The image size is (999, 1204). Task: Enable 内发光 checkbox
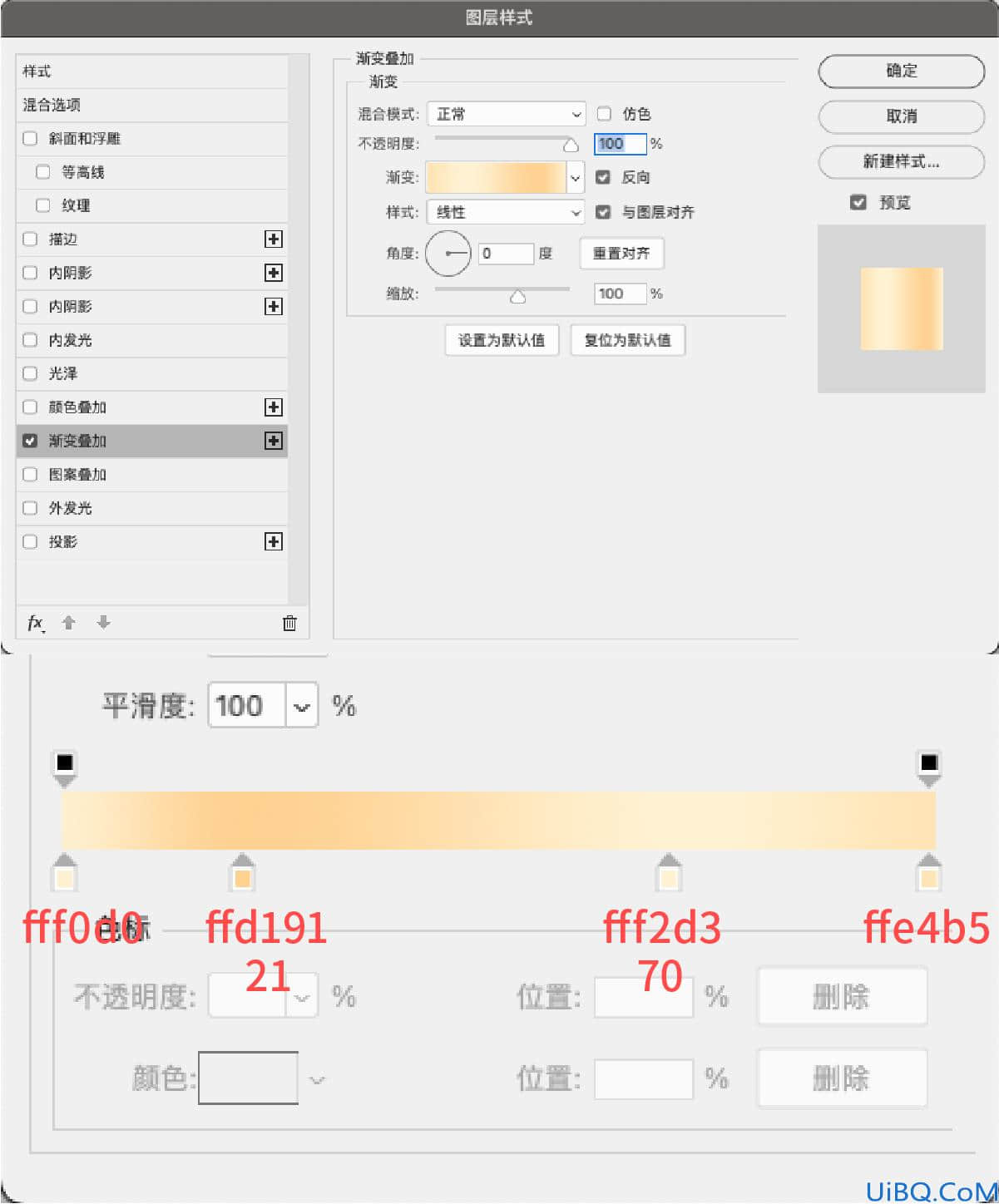30,340
